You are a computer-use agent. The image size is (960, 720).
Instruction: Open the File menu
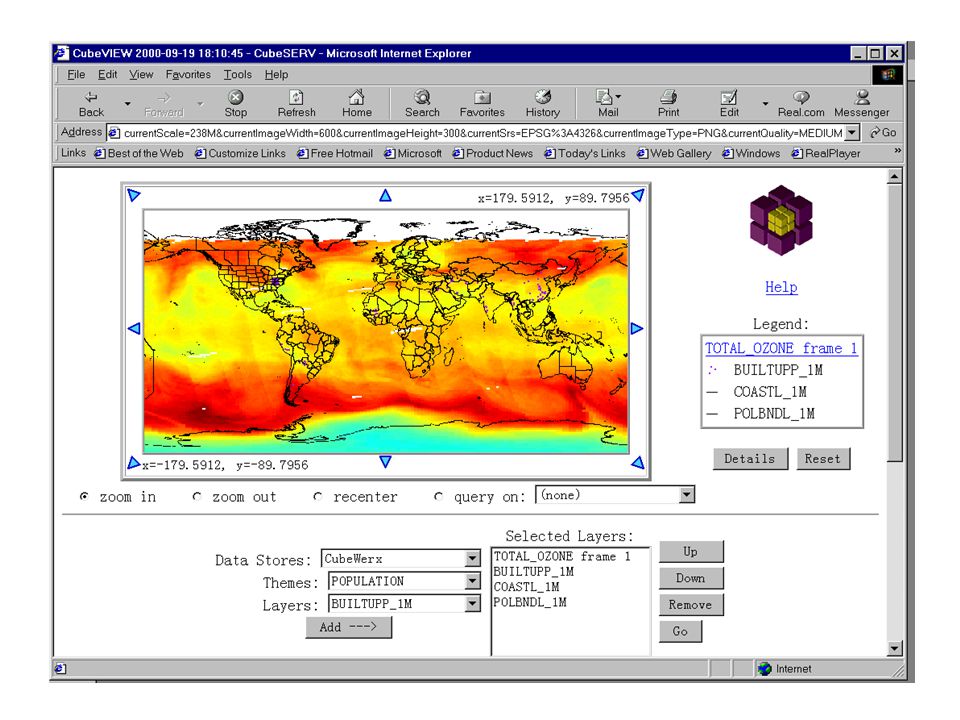coord(76,75)
